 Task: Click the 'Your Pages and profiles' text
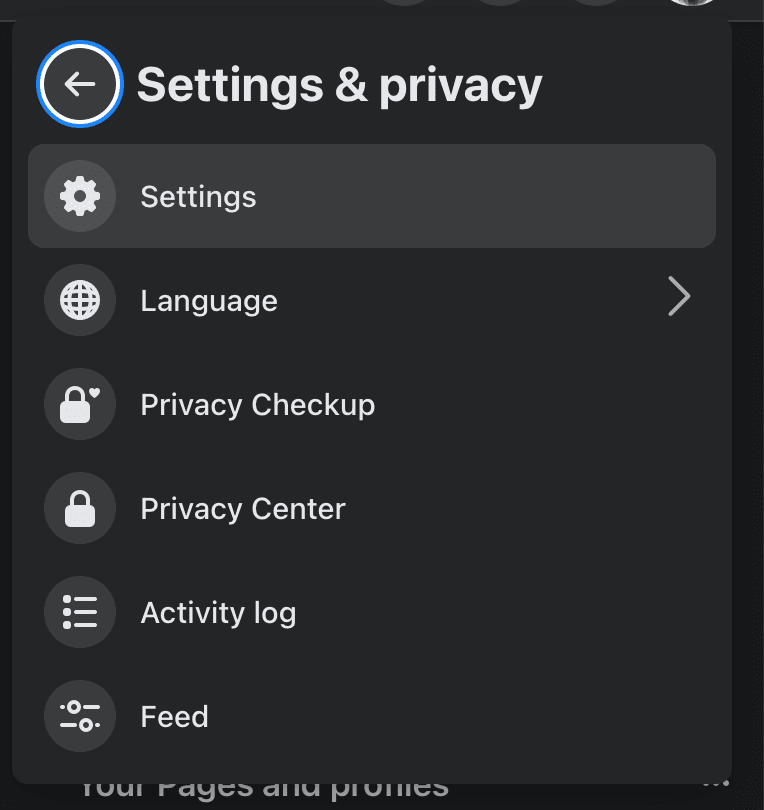[x=264, y=791]
